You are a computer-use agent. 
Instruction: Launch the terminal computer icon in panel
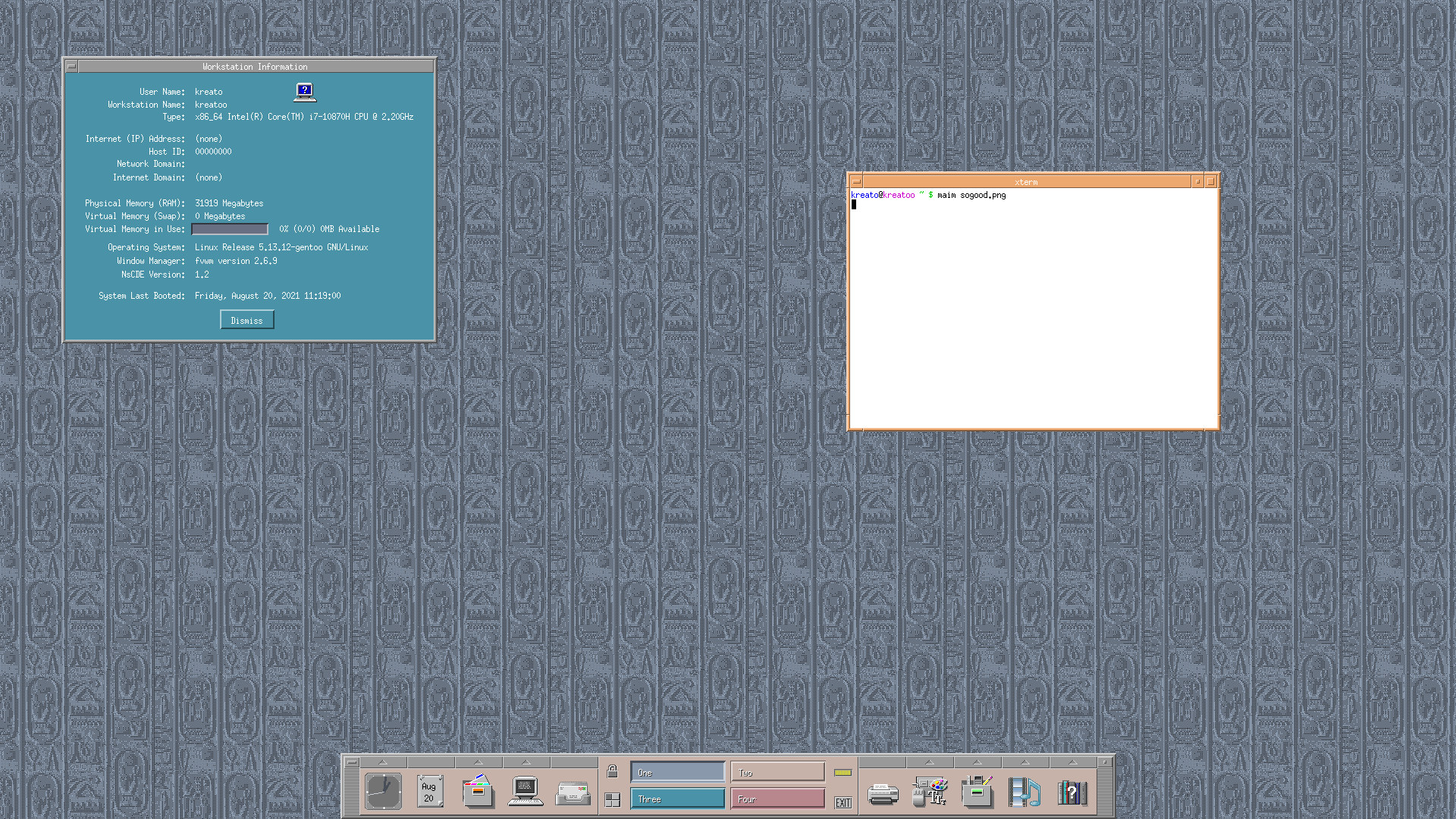coord(525,792)
